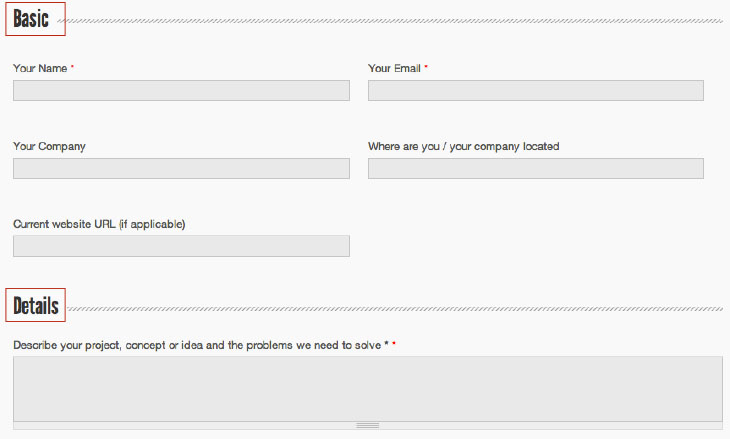Click the Basic section heading
Viewport: 730px width, 439px height.
32,19
